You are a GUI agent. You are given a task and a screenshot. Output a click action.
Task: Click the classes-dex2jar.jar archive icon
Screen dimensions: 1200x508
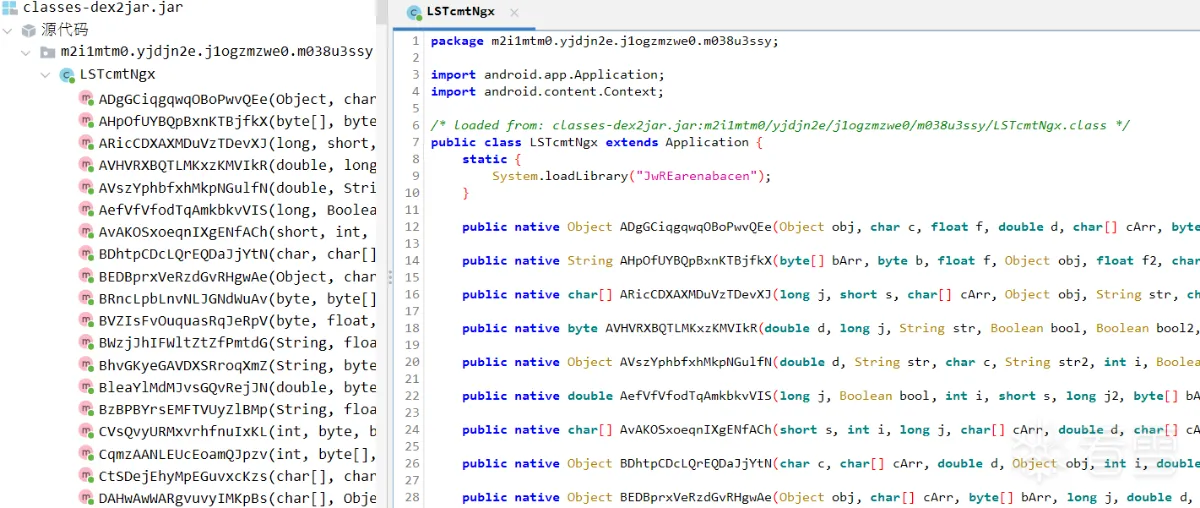point(10,8)
